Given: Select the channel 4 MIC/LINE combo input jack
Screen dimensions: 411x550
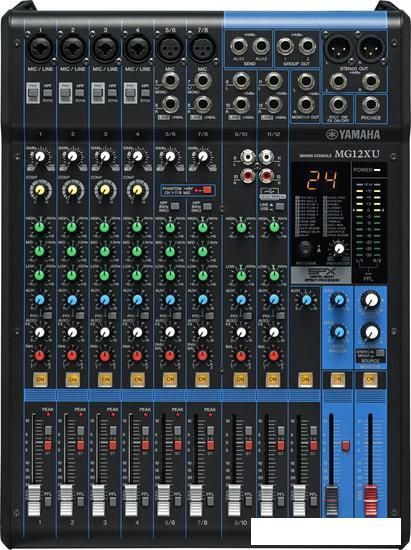Looking at the screenshot, I should [x=137, y=49].
